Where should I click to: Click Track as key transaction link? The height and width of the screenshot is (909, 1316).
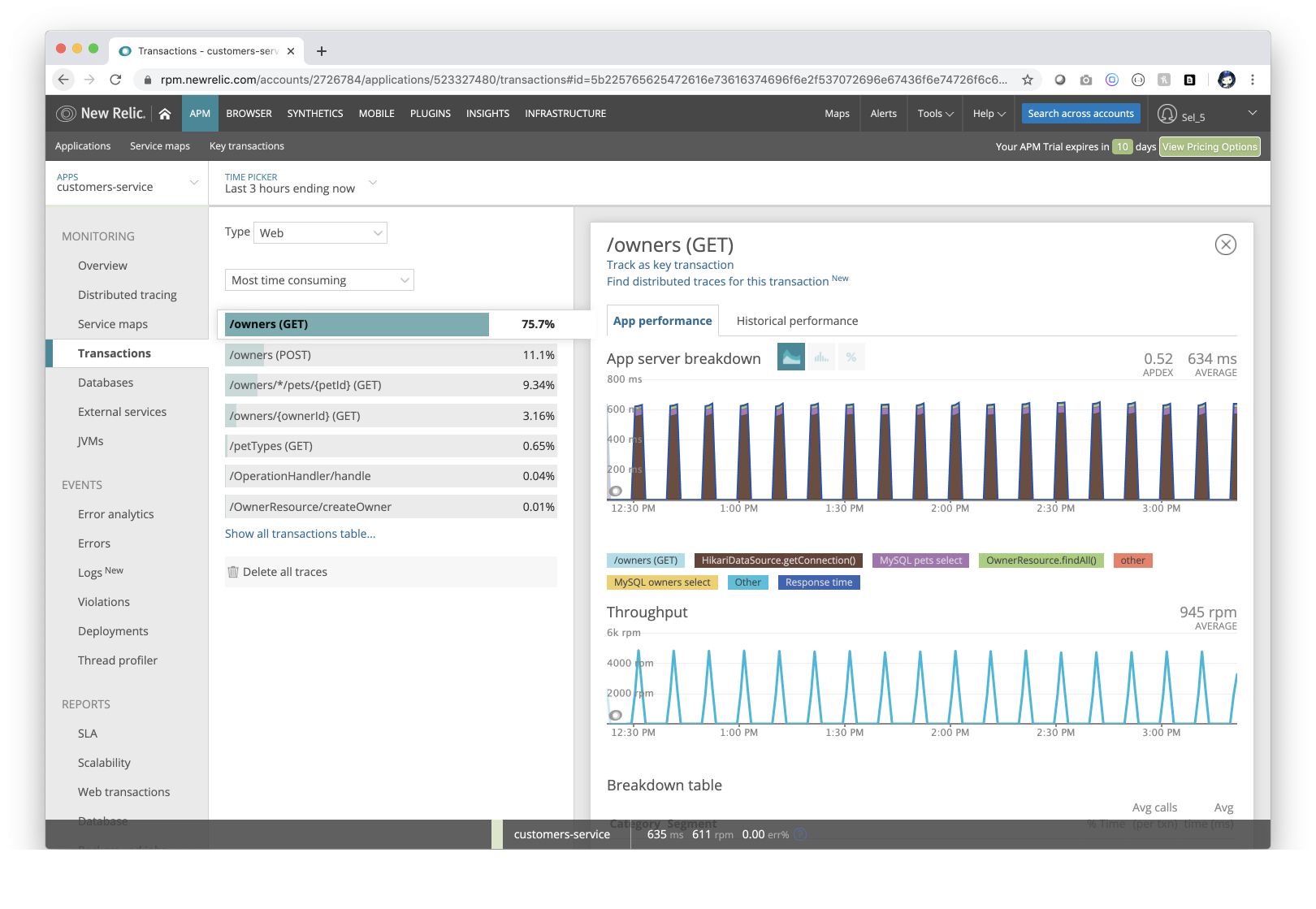click(670, 265)
